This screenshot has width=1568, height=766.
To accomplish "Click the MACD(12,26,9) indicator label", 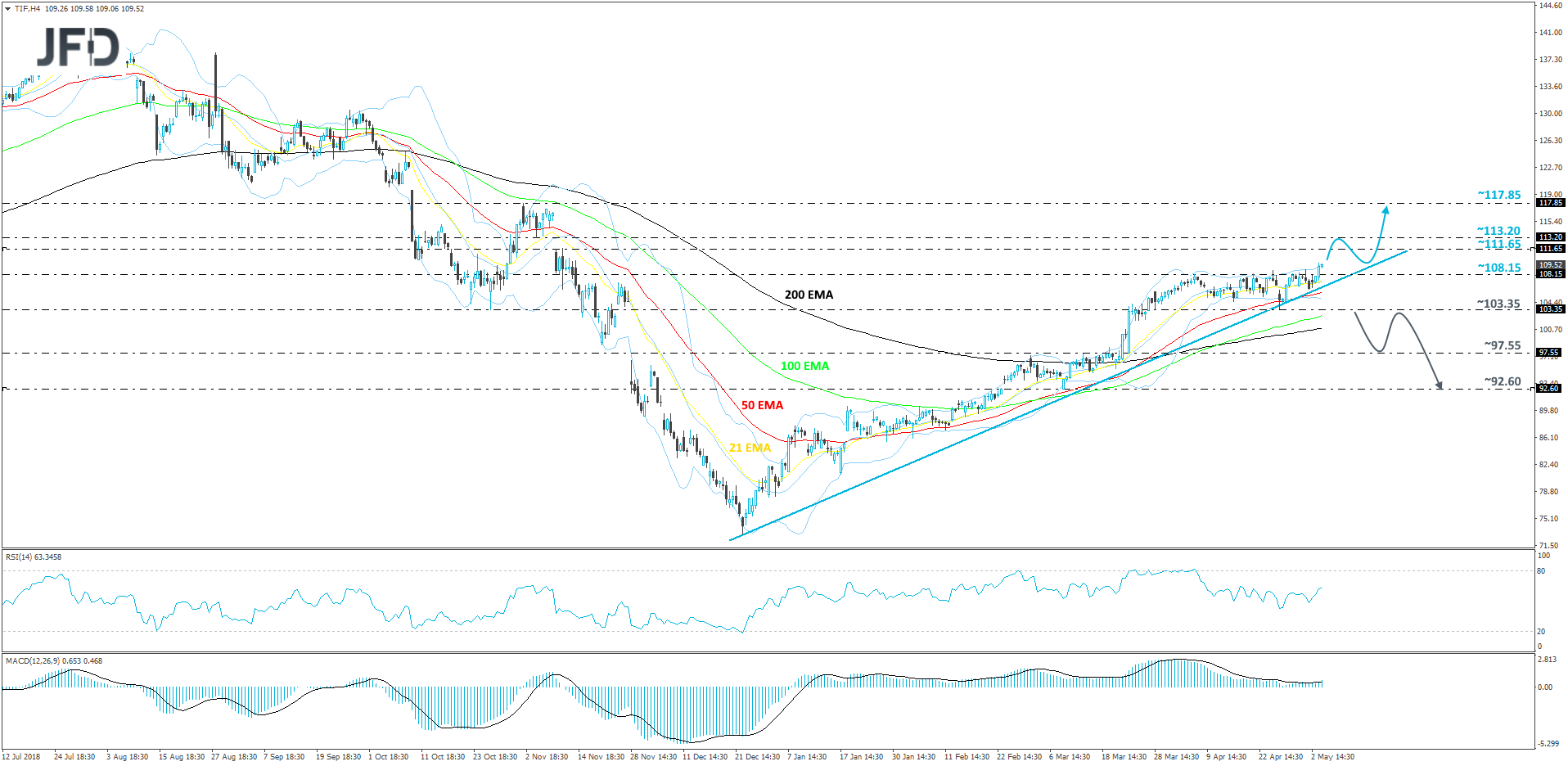I will (54, 660).
